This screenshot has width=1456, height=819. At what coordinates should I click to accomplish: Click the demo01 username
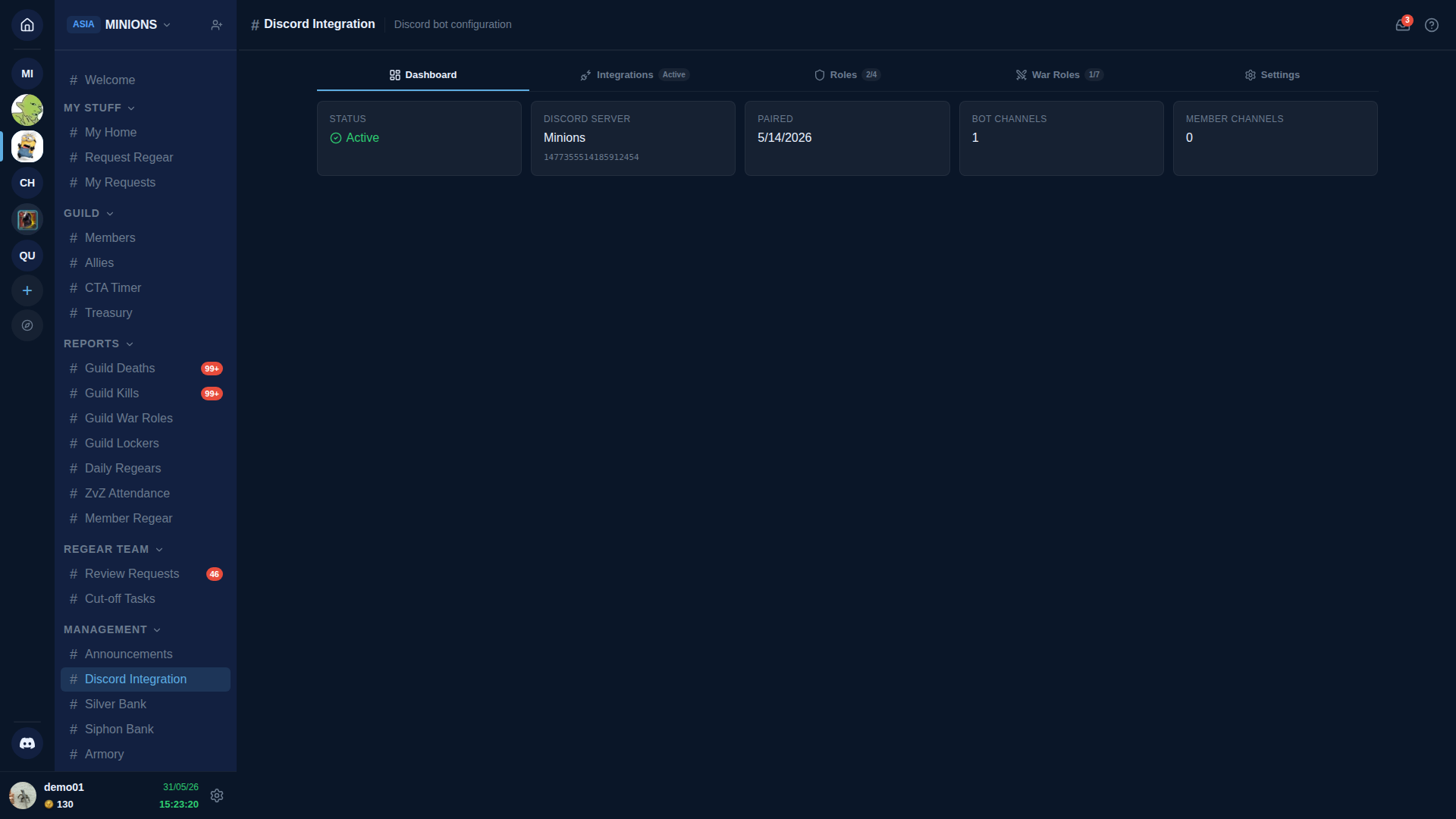point(64,787)
